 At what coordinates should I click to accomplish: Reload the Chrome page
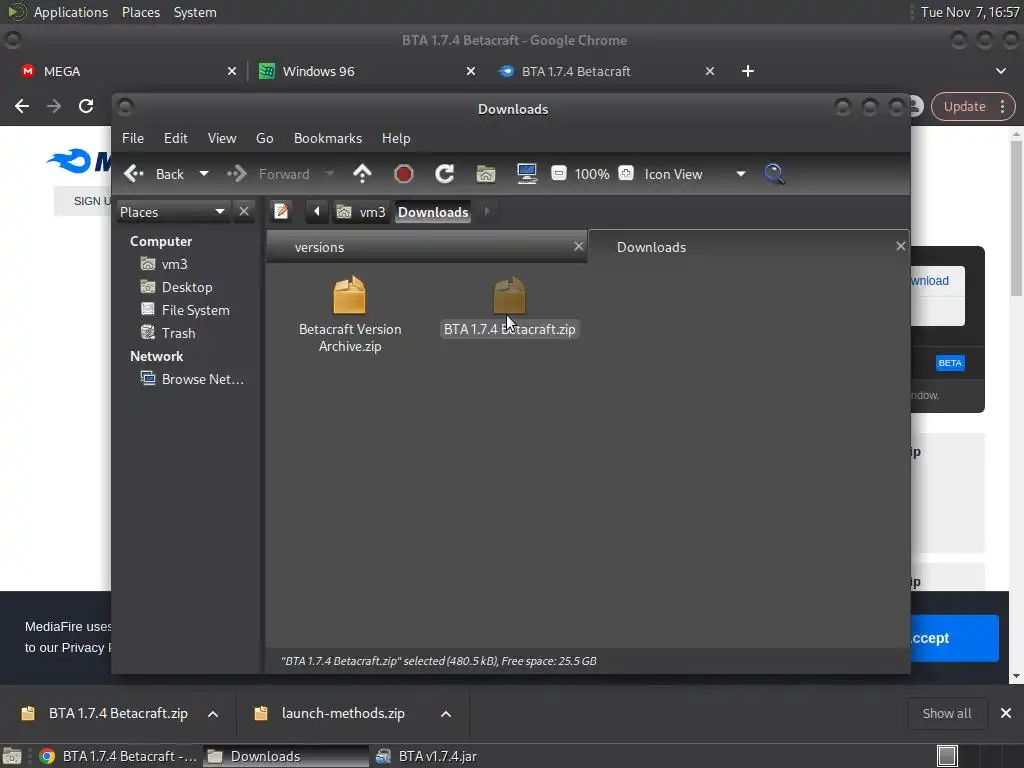(86, 106)
